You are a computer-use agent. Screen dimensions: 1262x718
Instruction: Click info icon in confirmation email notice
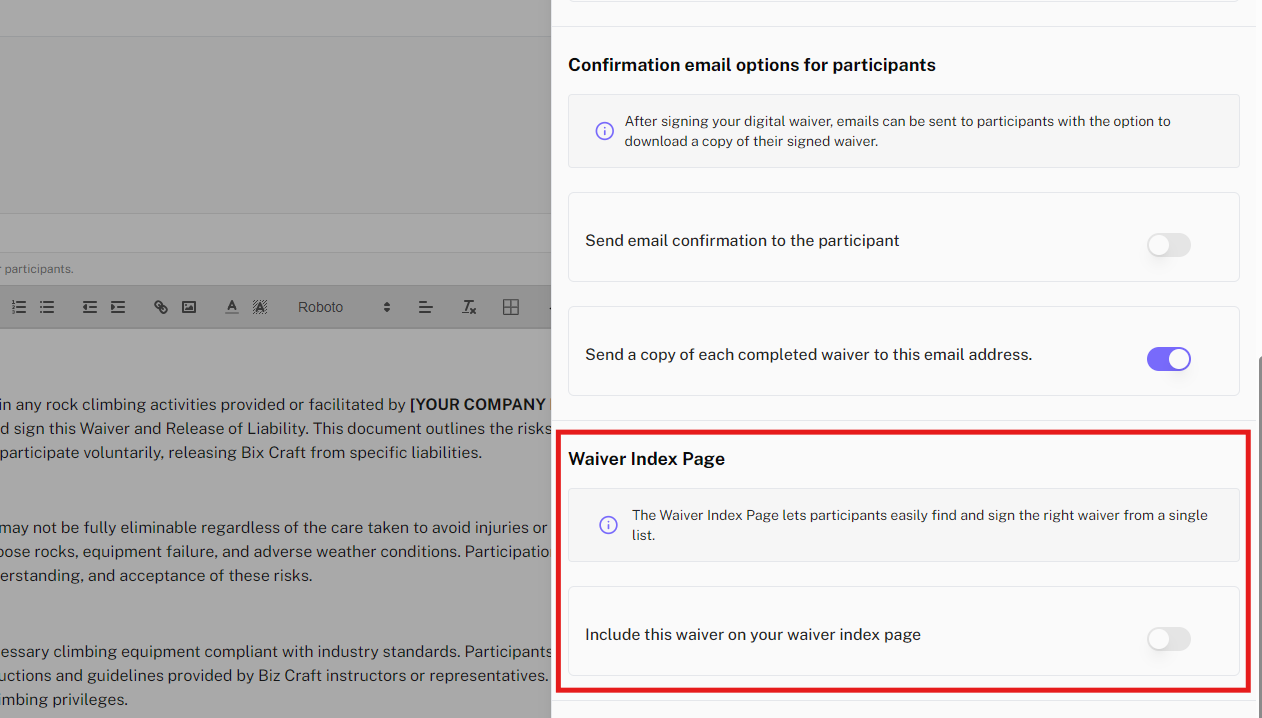coord(604,131)
